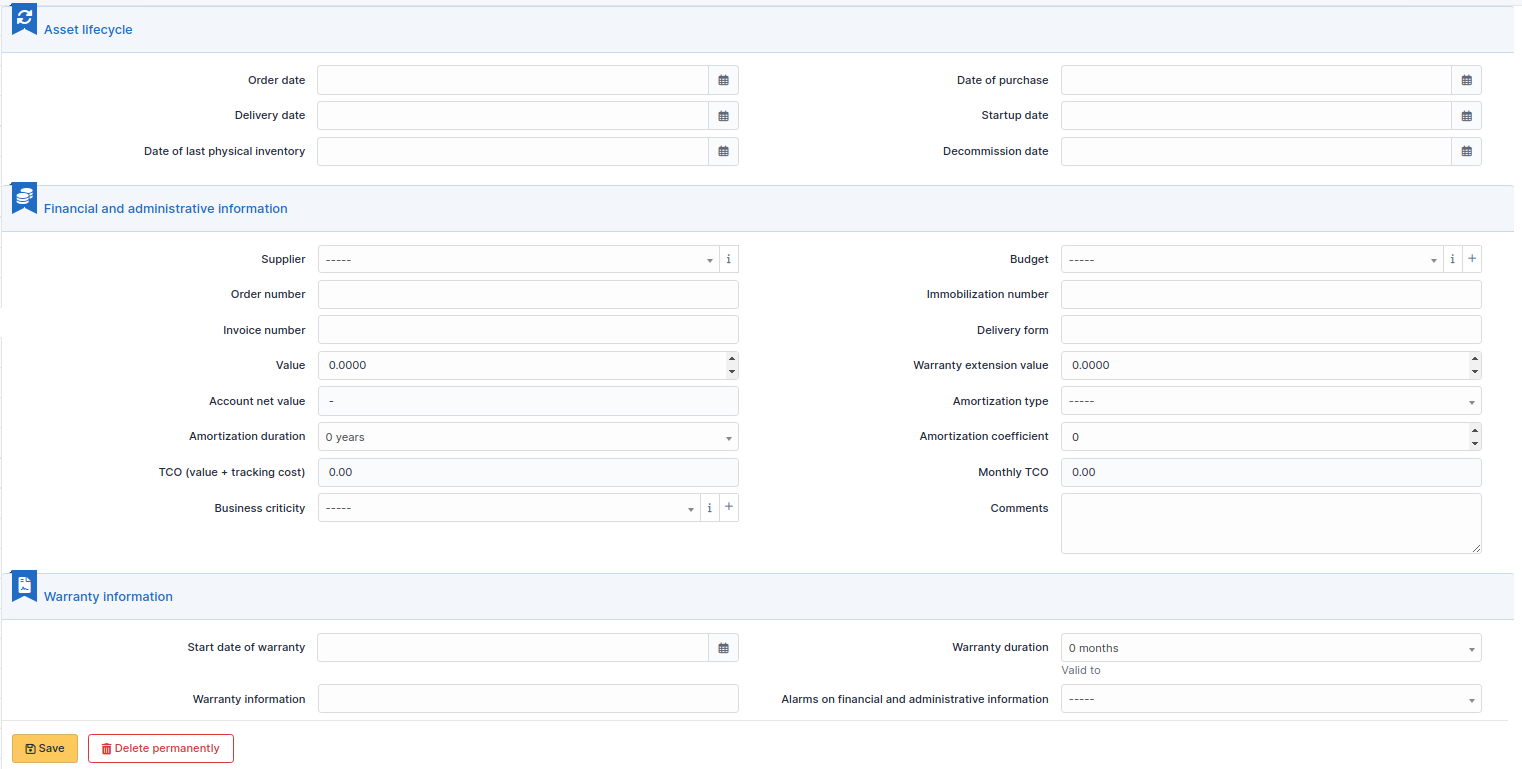Viewport: 1522px width, 769px height.
Task: Click the TCO (value + tracking cost) field
Action: click(528, 472)
